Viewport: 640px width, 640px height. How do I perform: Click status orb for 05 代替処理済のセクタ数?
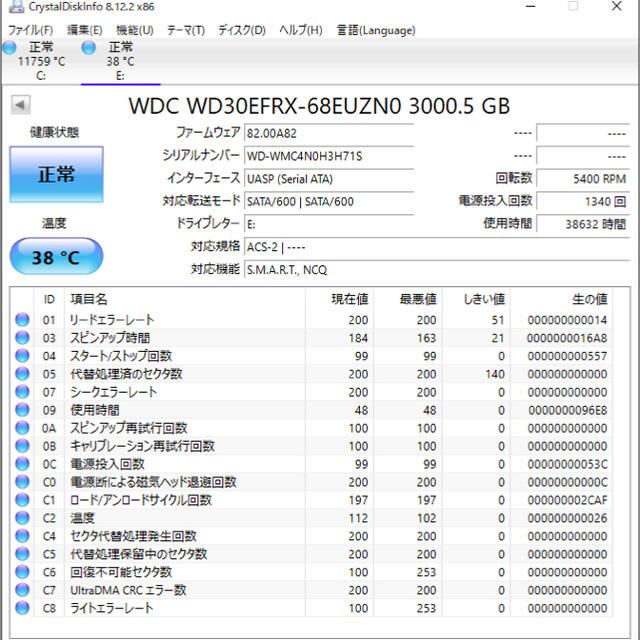[x=22, y=373]
